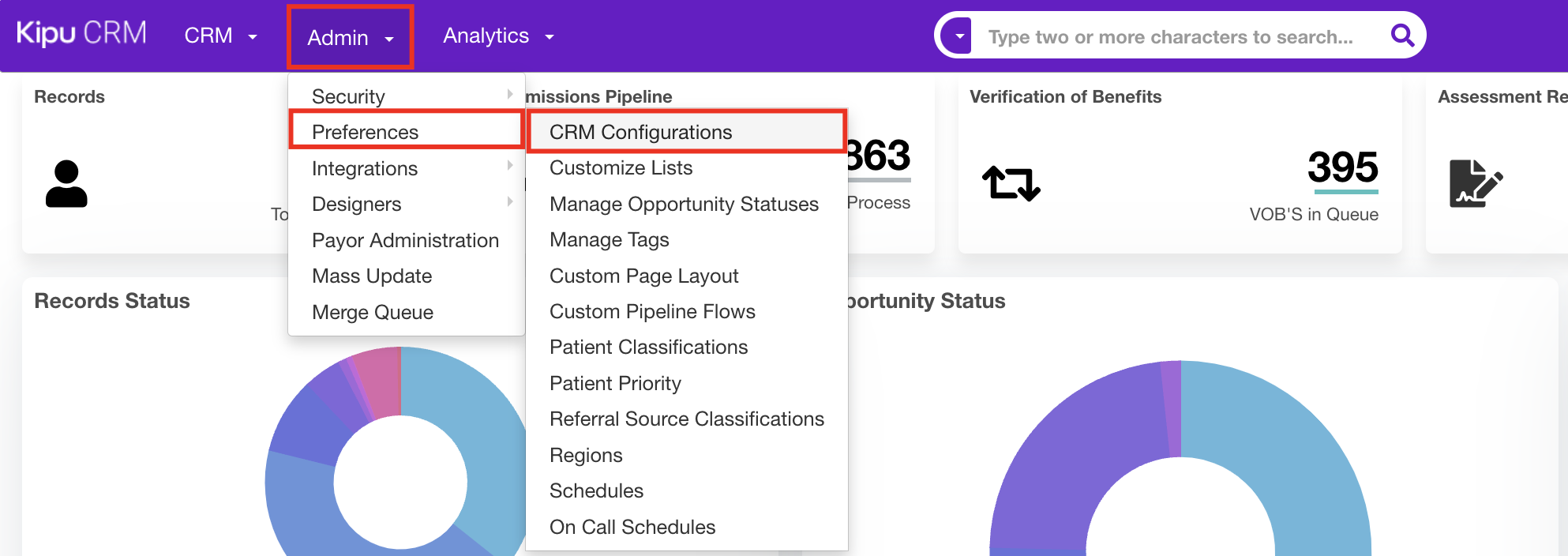Click the Assessment signature document icon
1568x556 pixels.
(1475, 183)
